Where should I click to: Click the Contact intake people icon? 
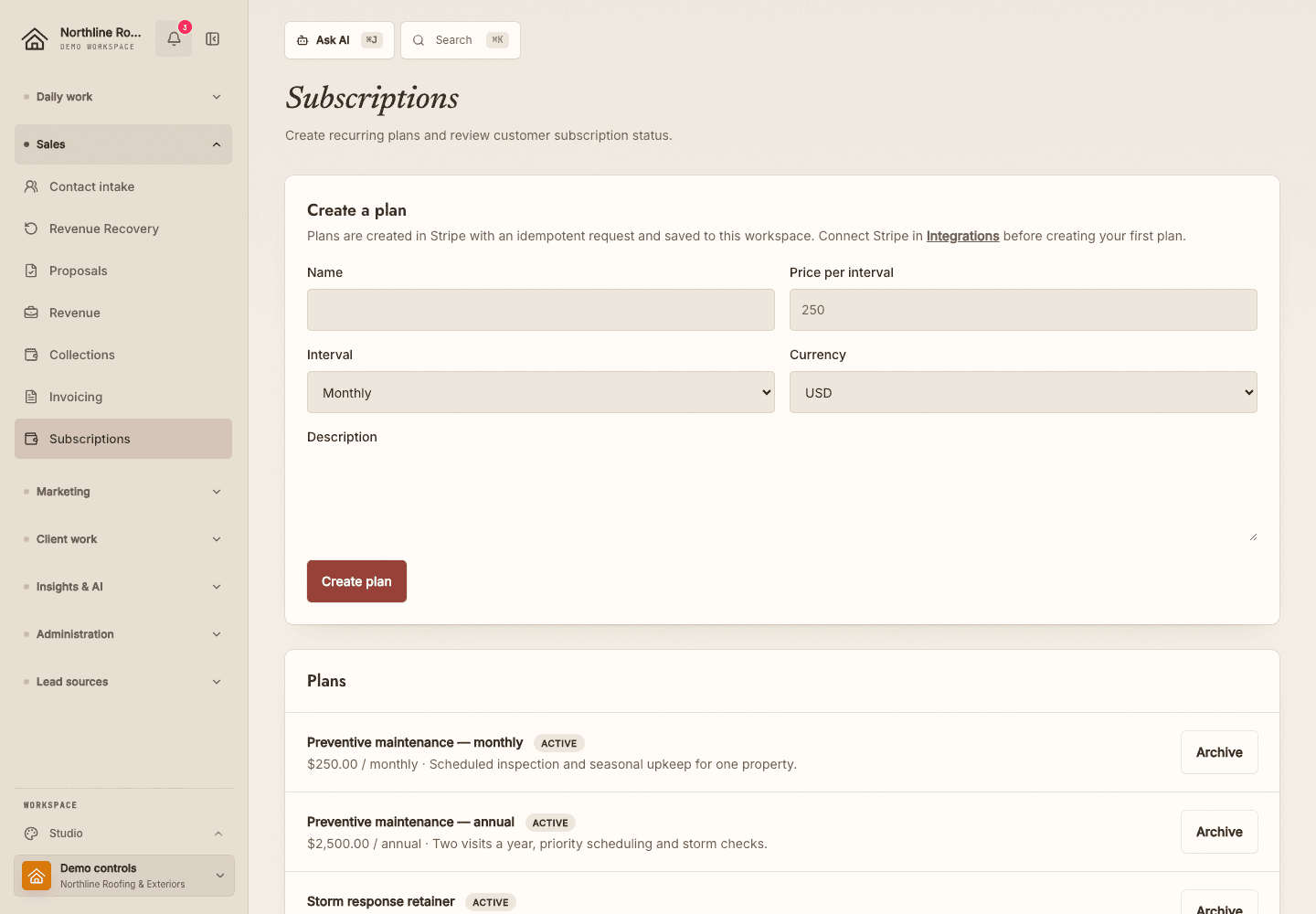[31, 186]
